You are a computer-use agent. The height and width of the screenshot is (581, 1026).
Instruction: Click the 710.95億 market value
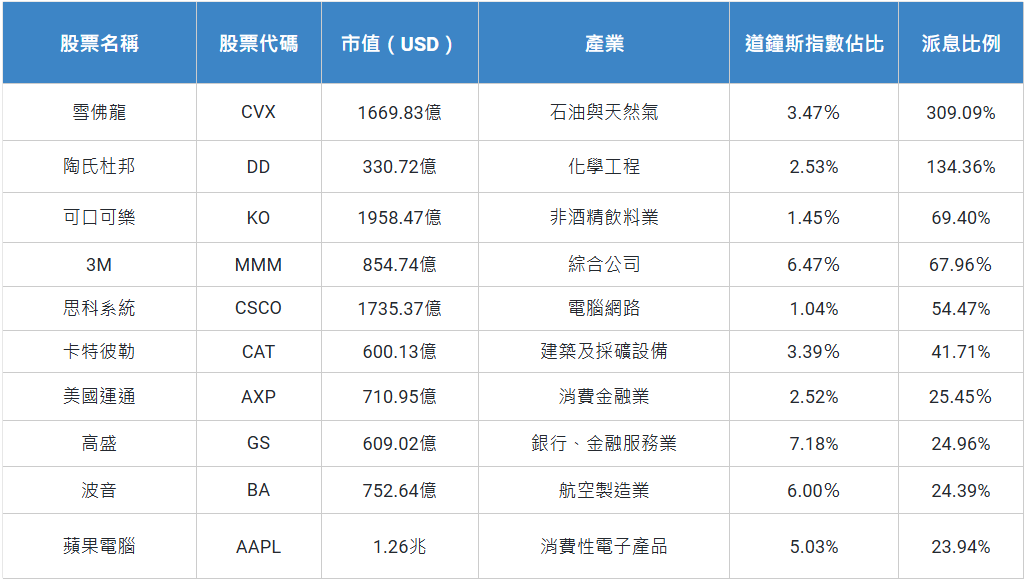point(399,396)
